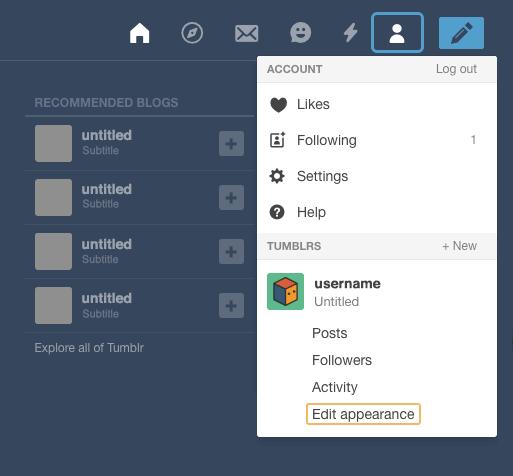
Task: Select the username blog avatar thumbnail
Action: (x=285, y=291)
